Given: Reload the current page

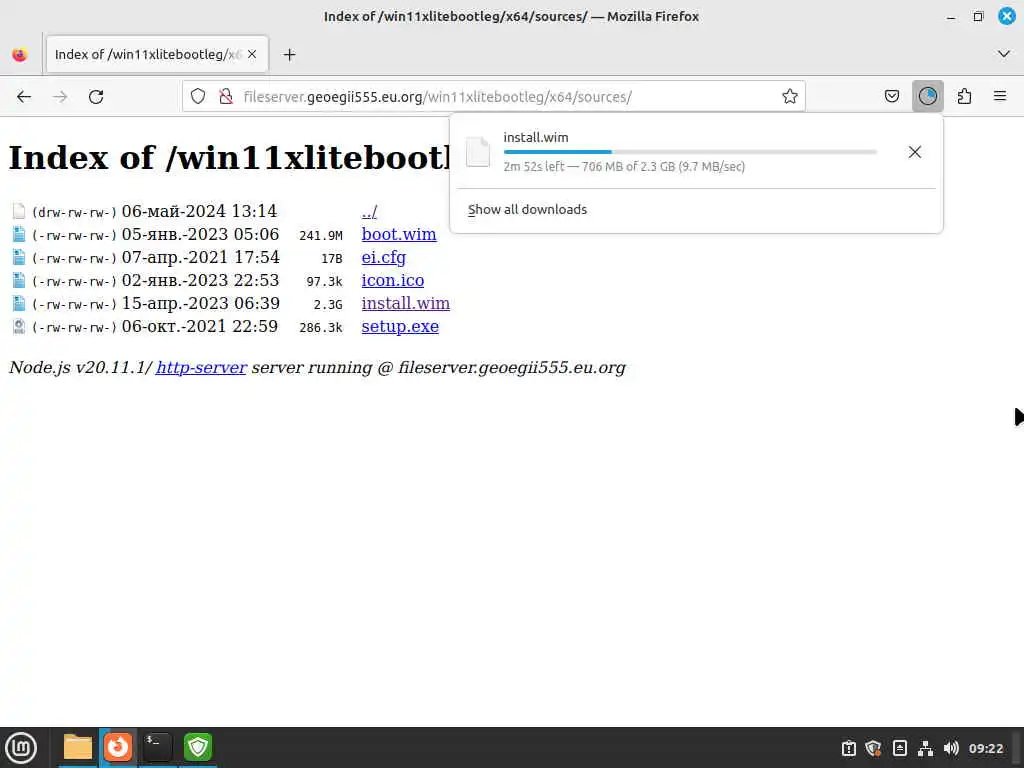Looking at the screenshot, I should coord(96,97).
